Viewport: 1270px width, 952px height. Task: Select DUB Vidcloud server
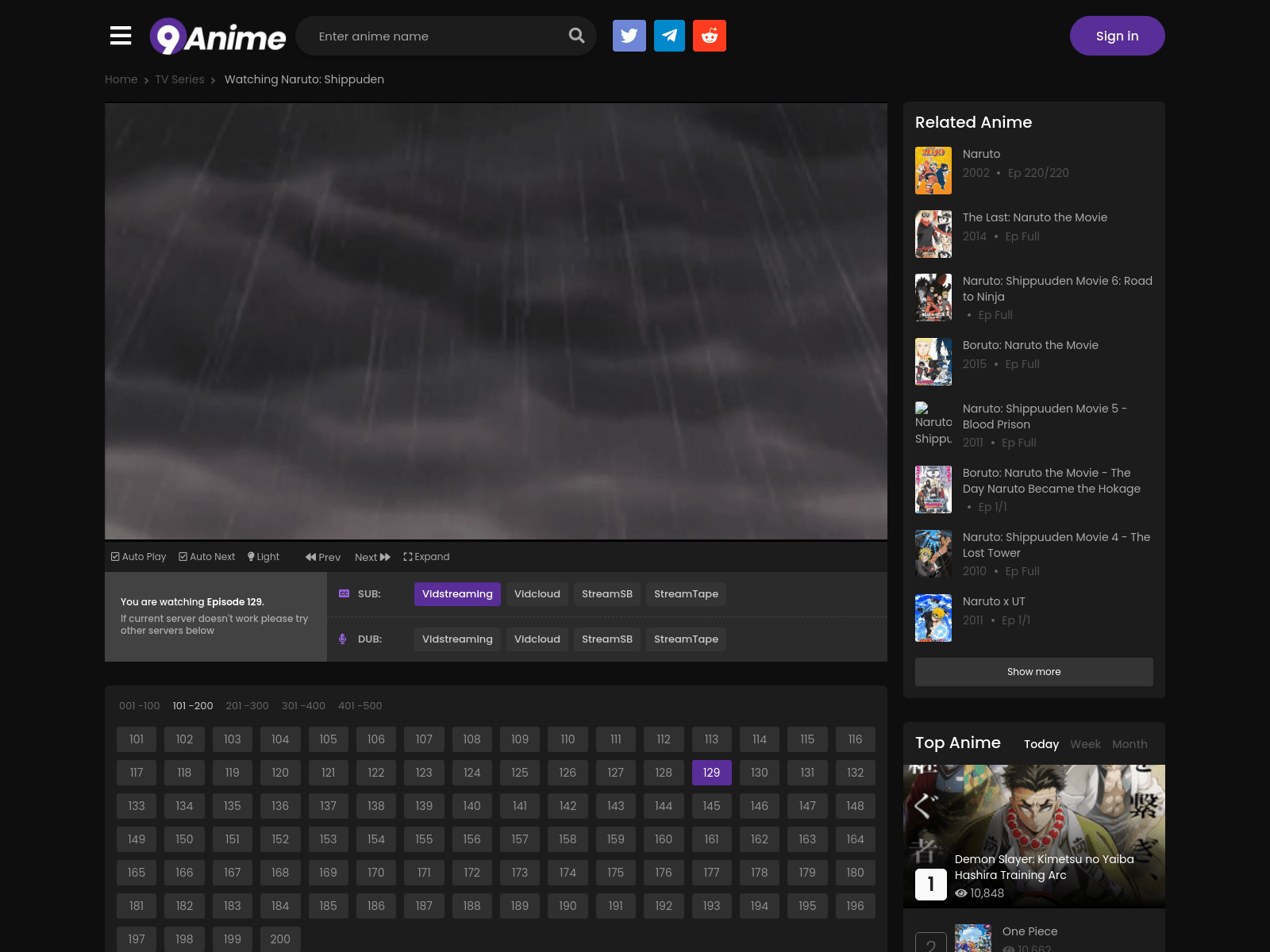coord(537,639)
